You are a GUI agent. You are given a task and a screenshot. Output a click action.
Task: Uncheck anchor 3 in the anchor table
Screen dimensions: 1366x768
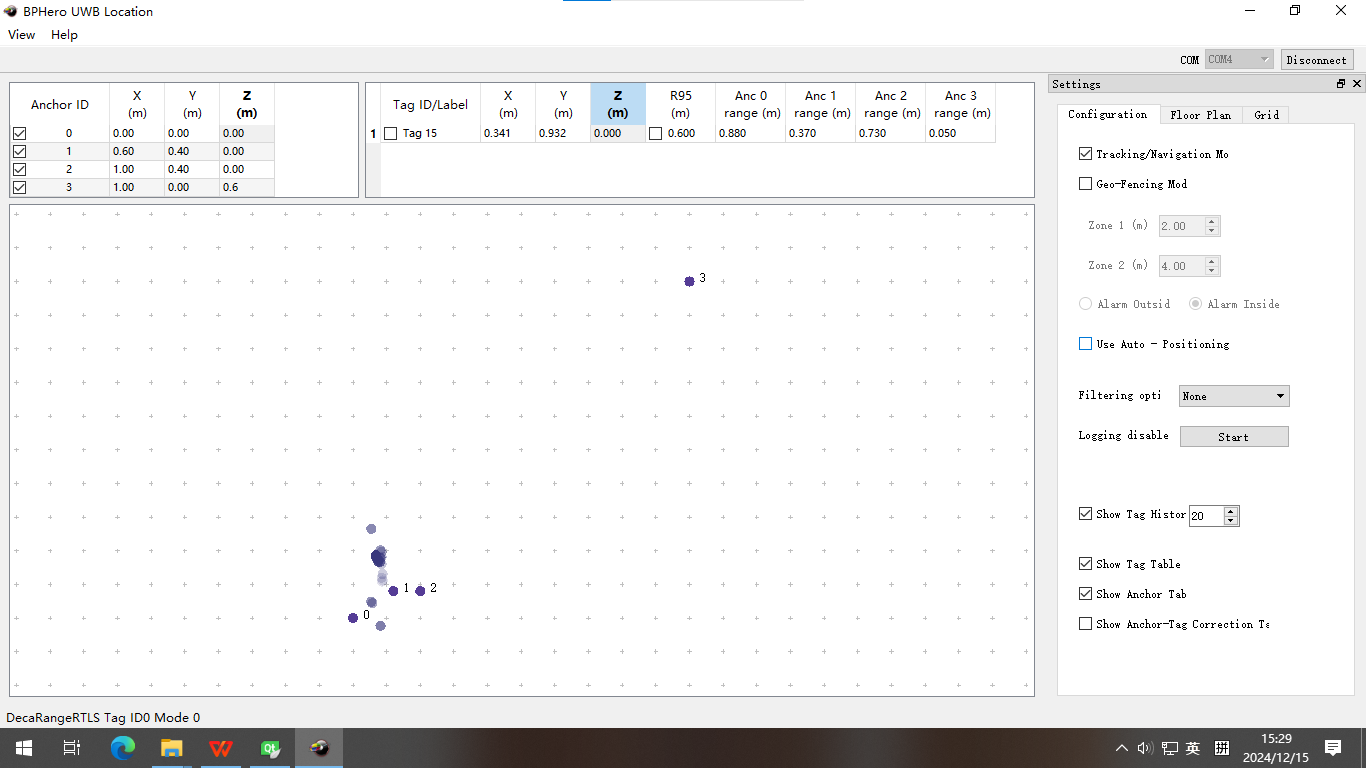pos(19,187)
